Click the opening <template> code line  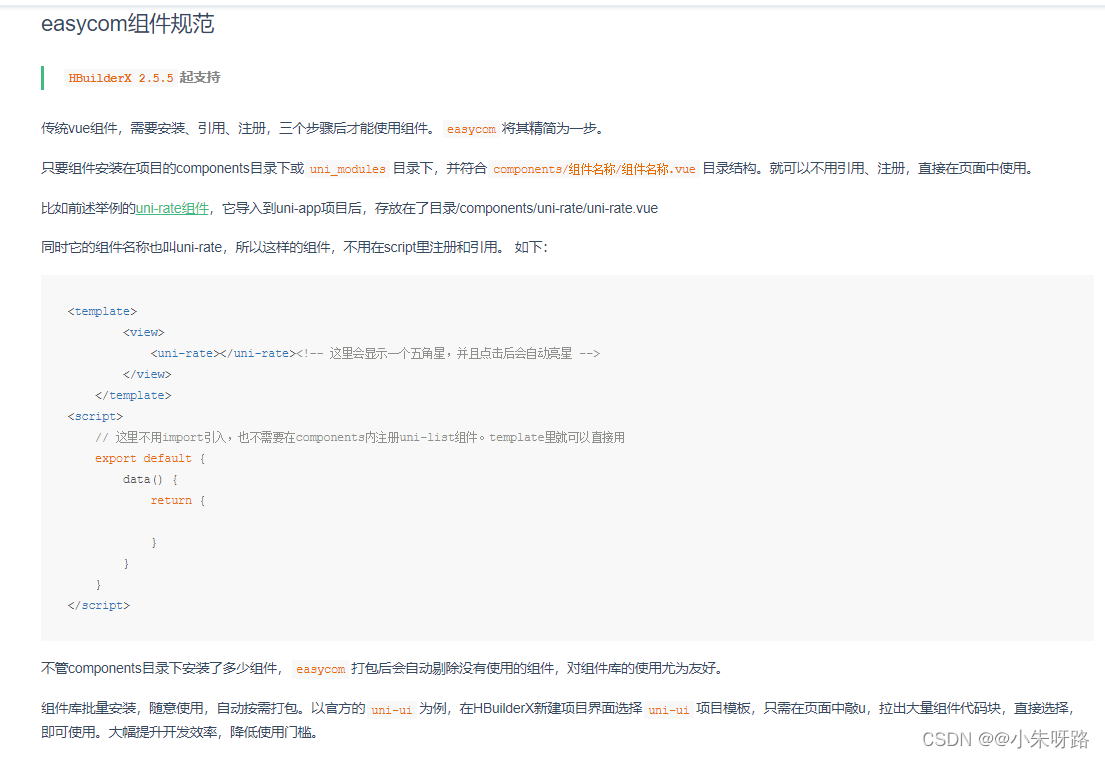102,311
